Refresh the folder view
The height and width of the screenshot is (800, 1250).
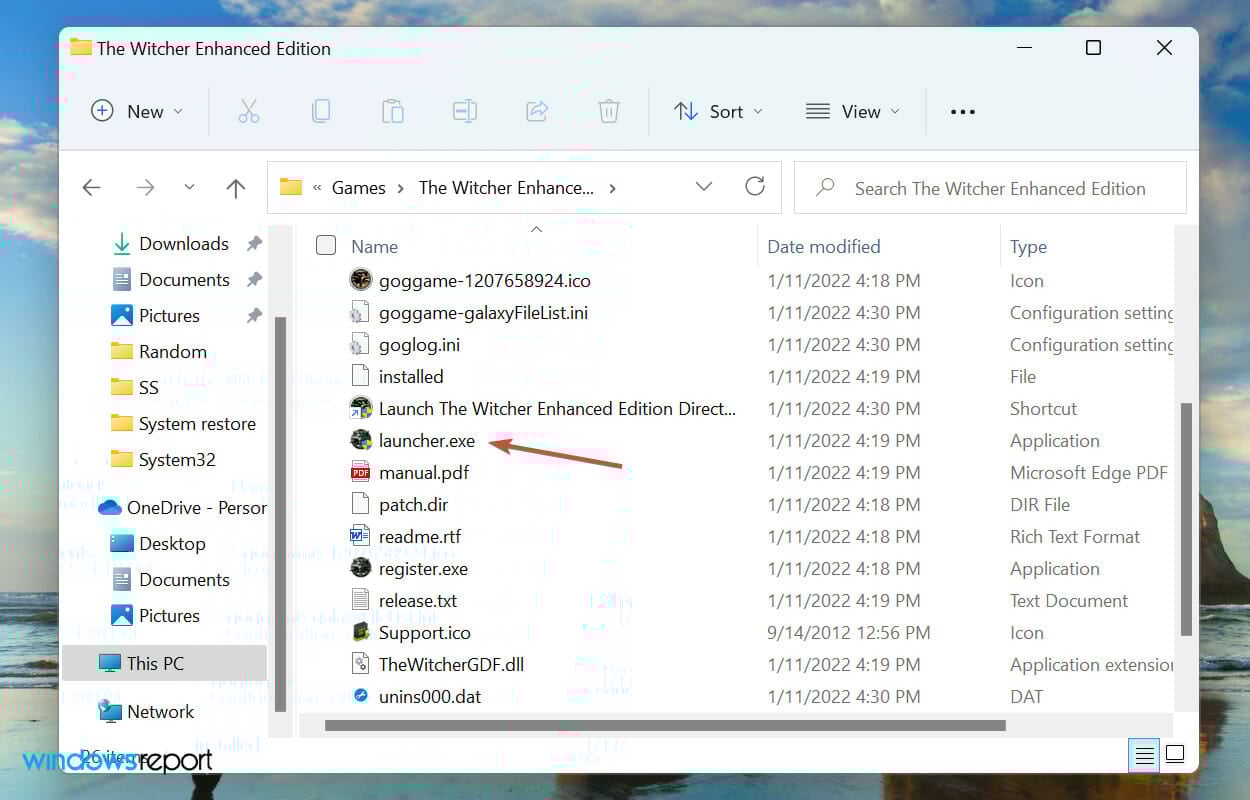click(755, 186)
